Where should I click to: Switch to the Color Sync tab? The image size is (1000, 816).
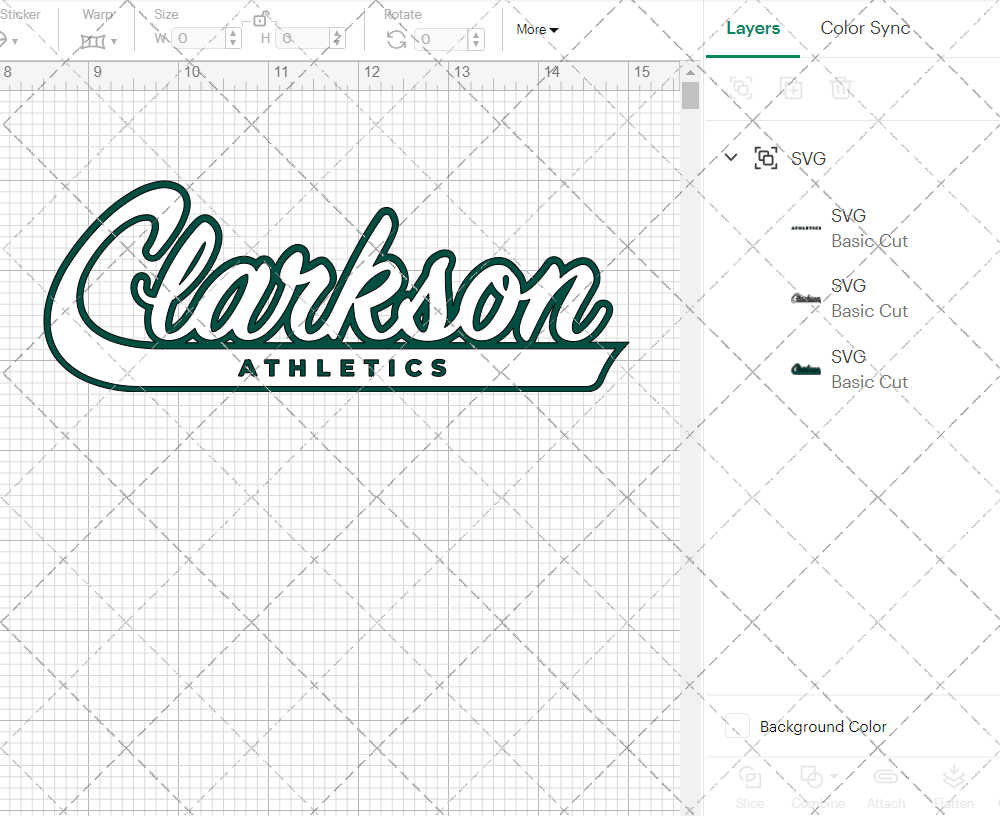tap(864, 28)
